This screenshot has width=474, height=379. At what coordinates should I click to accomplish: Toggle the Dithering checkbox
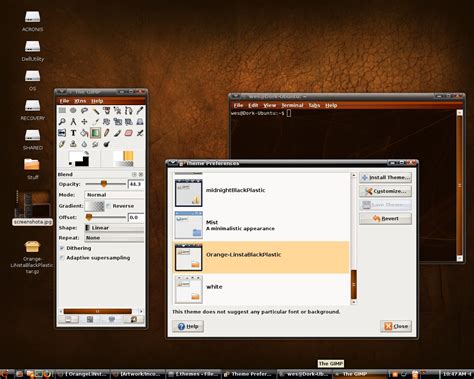[62, 248]
